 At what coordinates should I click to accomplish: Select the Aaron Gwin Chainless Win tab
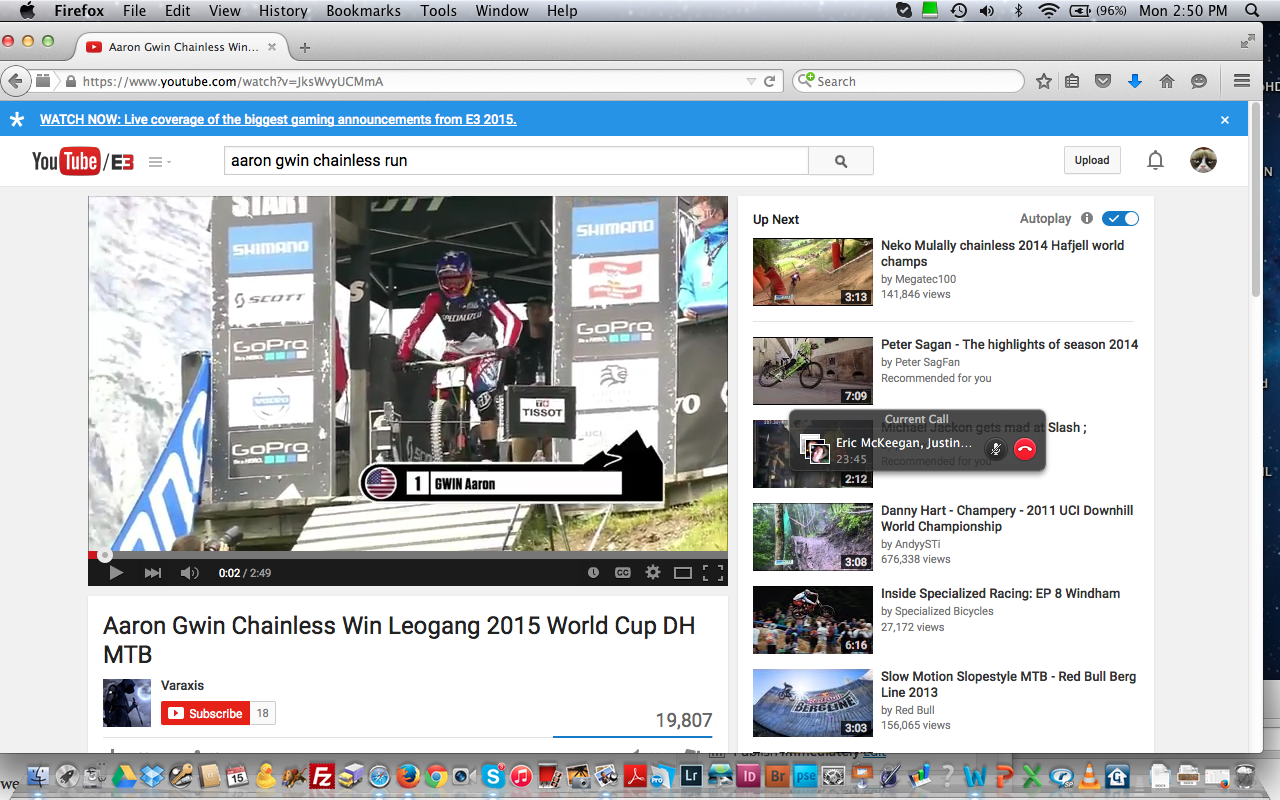181,47
